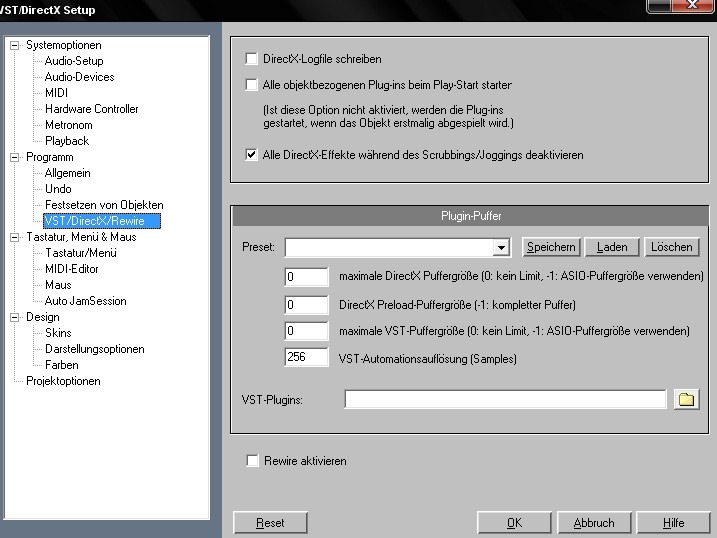Browse for VST-Plugins folder icon
This screenshot has height=538, width=717.
tap(686, 400)
